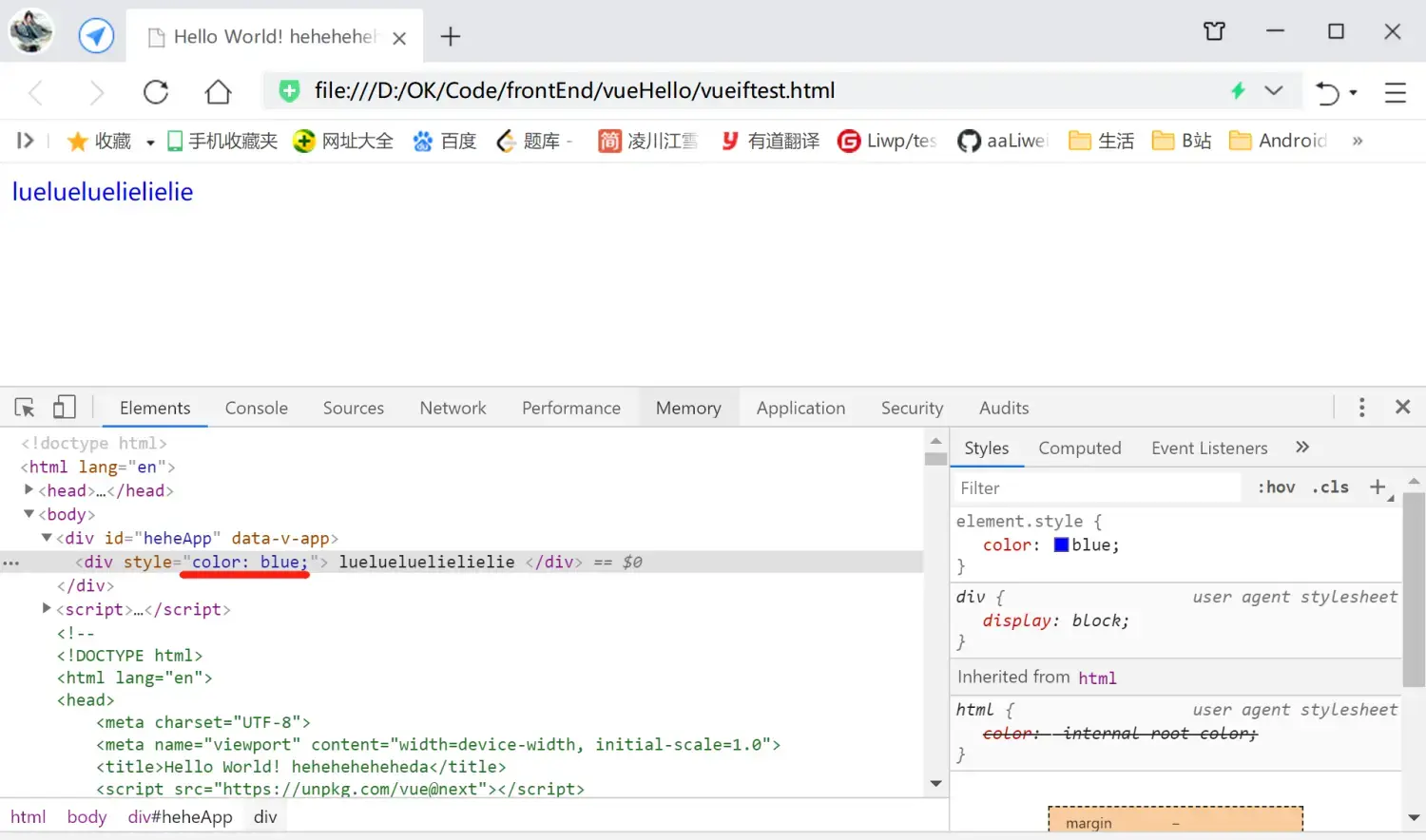Open the selected row ellipsis actions
This screenshot has width=1426, height=840.
pos(11,563)
